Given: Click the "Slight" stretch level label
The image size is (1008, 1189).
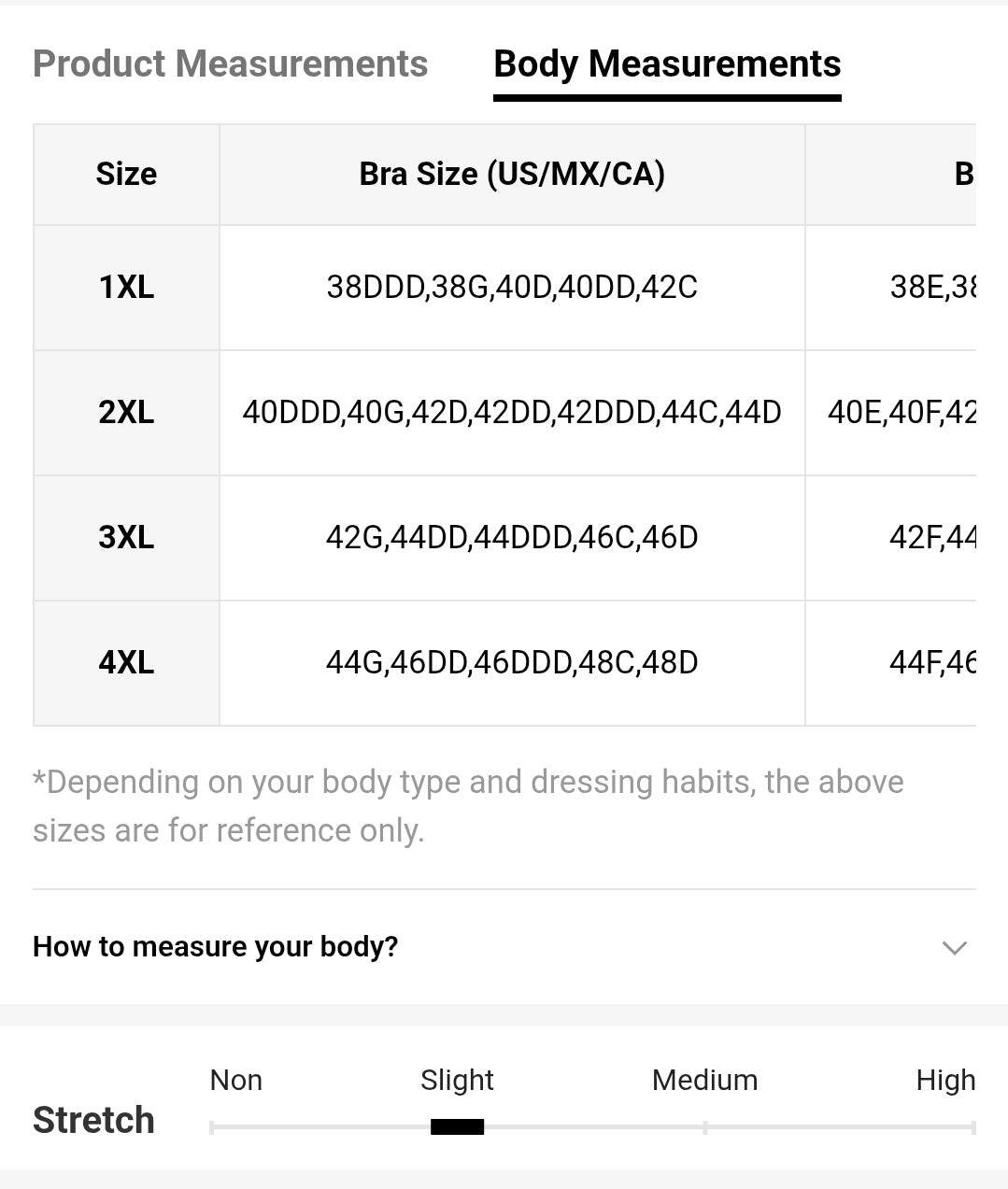Looking at the screenshot, I should 457,1080.
